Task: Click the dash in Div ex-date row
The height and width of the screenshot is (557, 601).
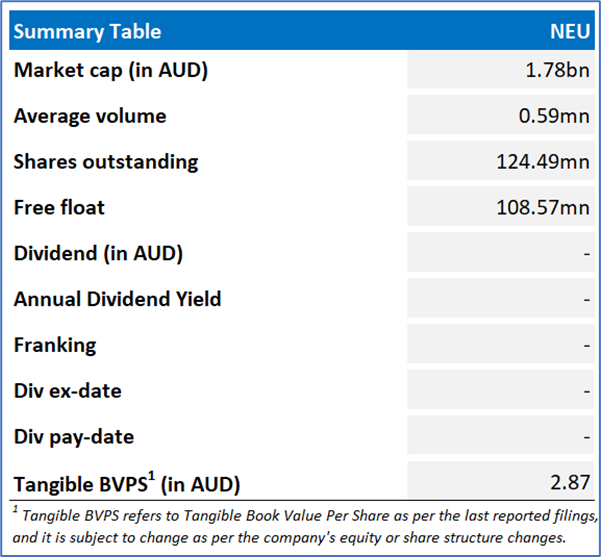Action: [x=587, y=391]
